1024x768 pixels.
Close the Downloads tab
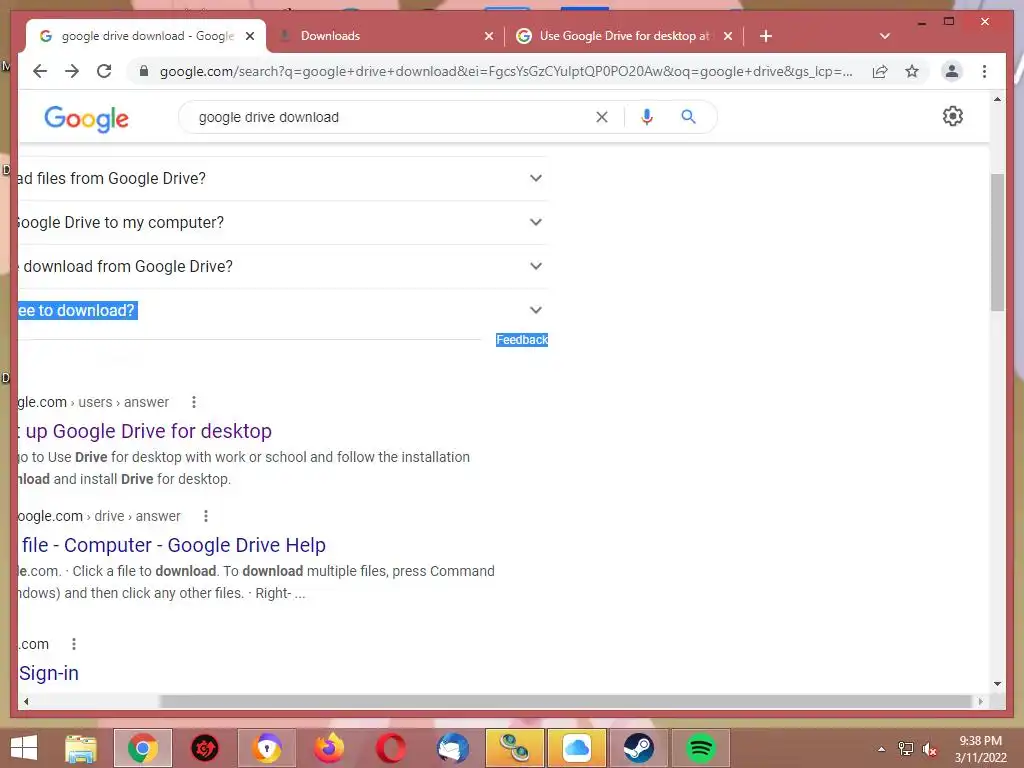(x=488, y=36)
